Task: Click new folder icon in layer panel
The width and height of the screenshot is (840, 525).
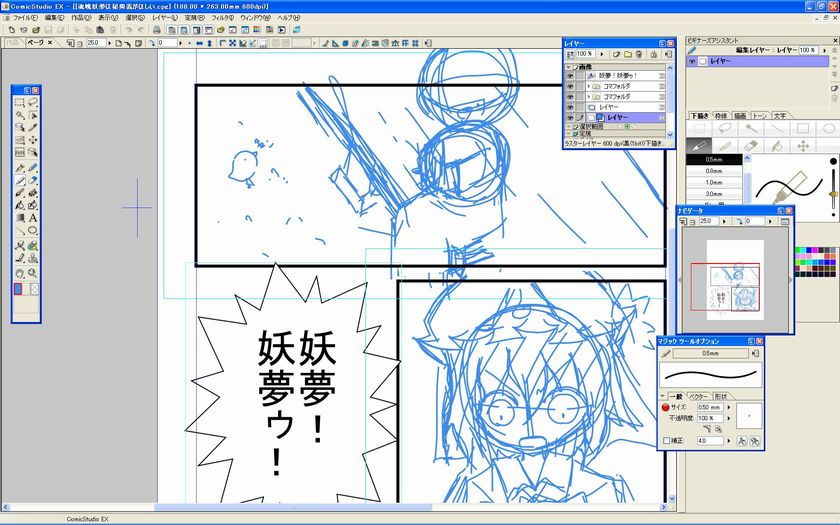Action: pyautogui.click(x=628, y=54)
